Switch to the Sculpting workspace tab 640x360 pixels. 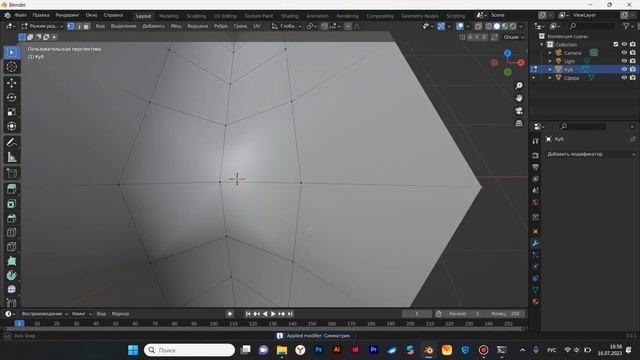(196, 16)
